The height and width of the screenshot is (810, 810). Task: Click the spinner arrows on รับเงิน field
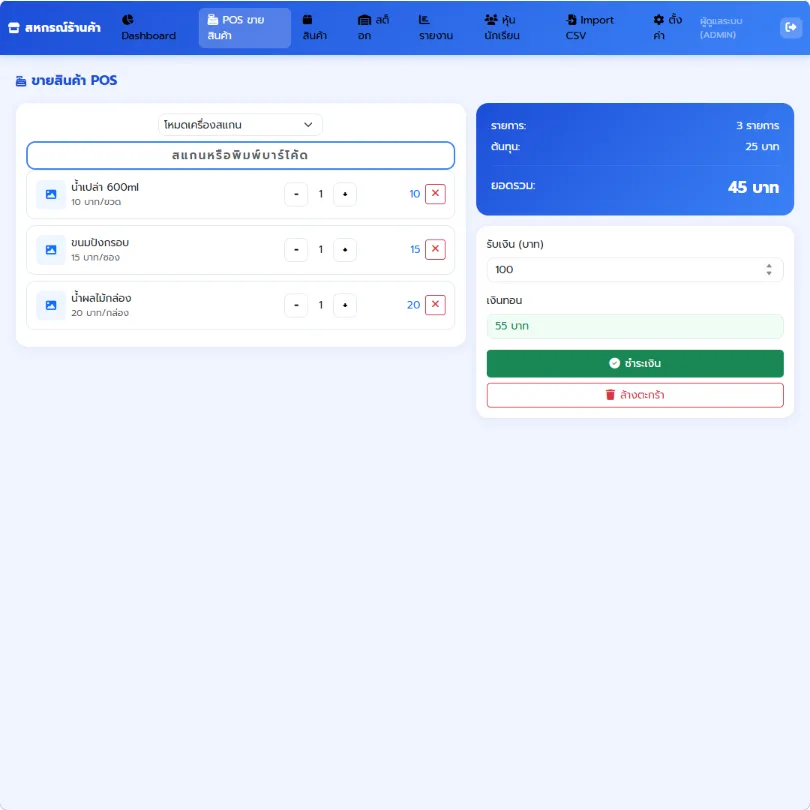(769, 270)
